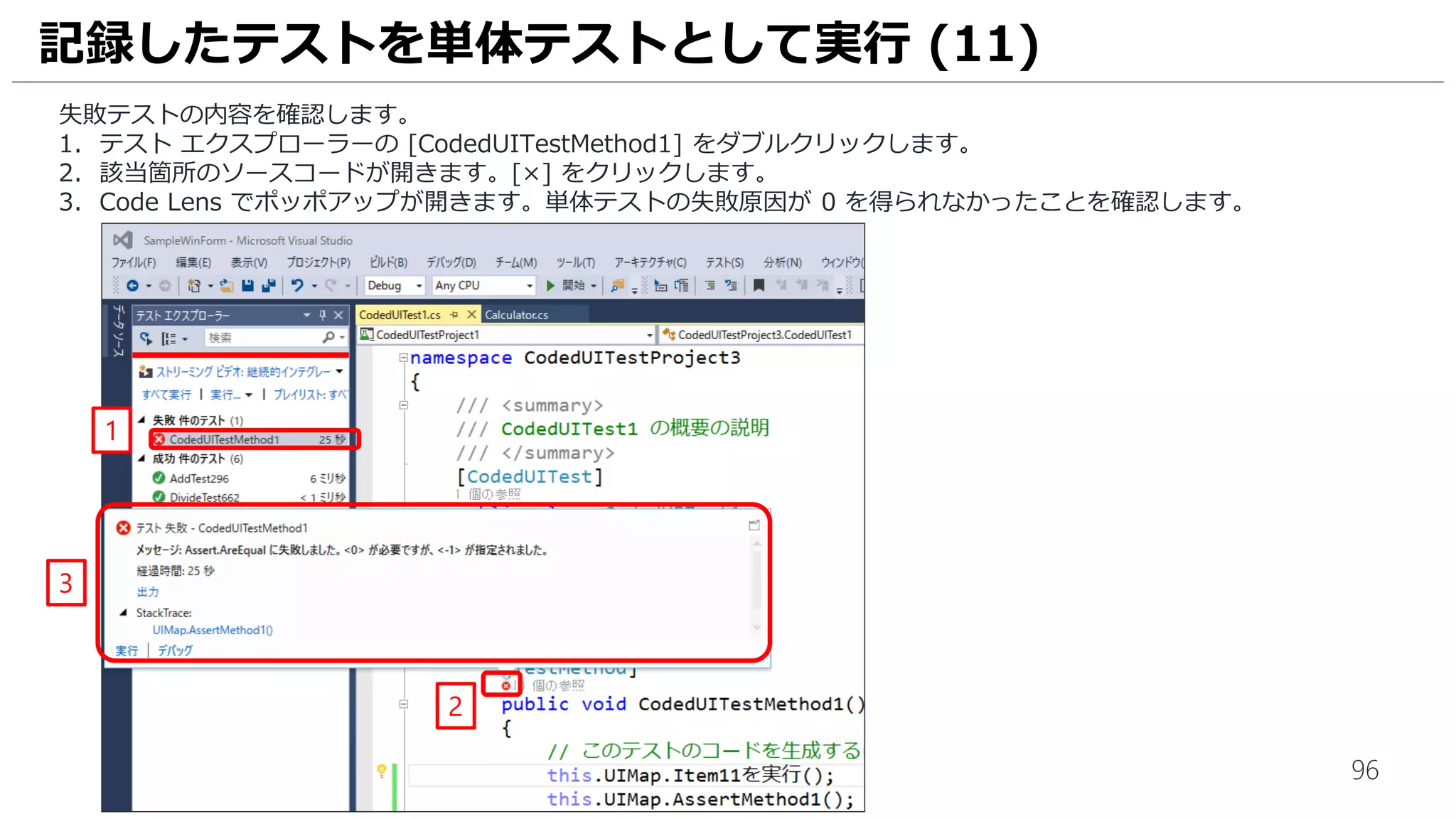The image size is (1456, 819).
Task: Select the AddTest296 test row
Action: click(249, 478)
